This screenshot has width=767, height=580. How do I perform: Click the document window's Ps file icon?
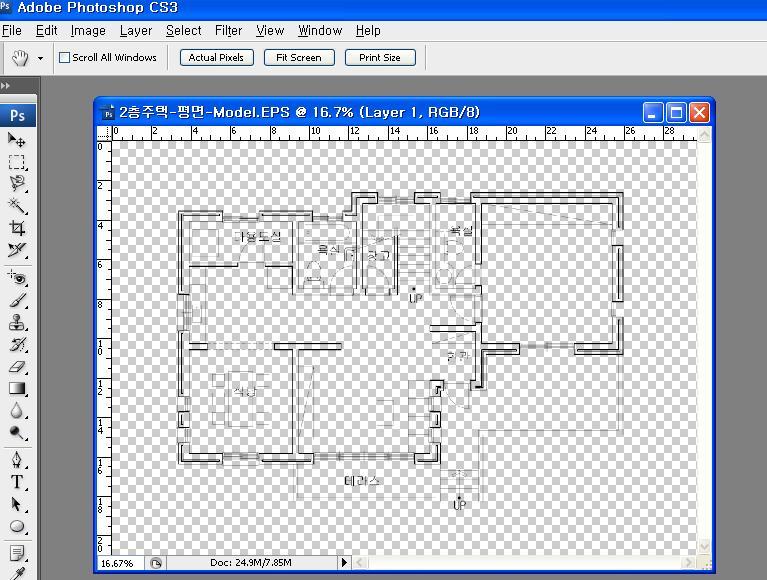tap(108, 112)
